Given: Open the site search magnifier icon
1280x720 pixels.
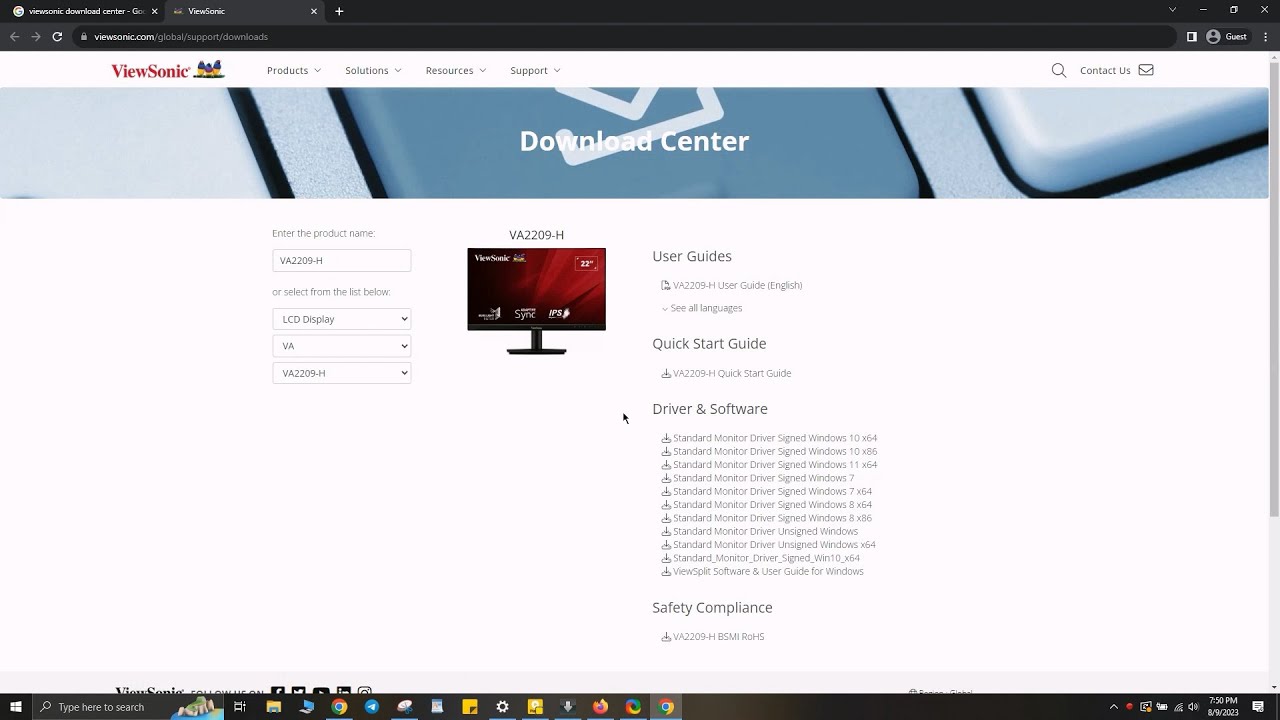Looking at the screenshot, I should (x=1059, y=70).
